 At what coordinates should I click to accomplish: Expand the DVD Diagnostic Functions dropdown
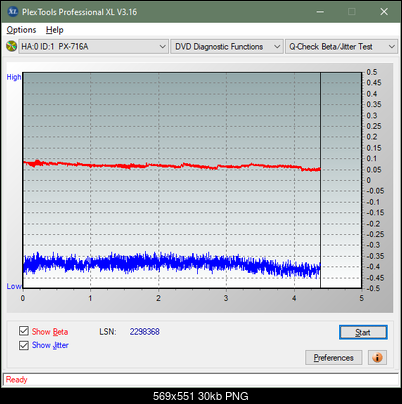(227, 47)
